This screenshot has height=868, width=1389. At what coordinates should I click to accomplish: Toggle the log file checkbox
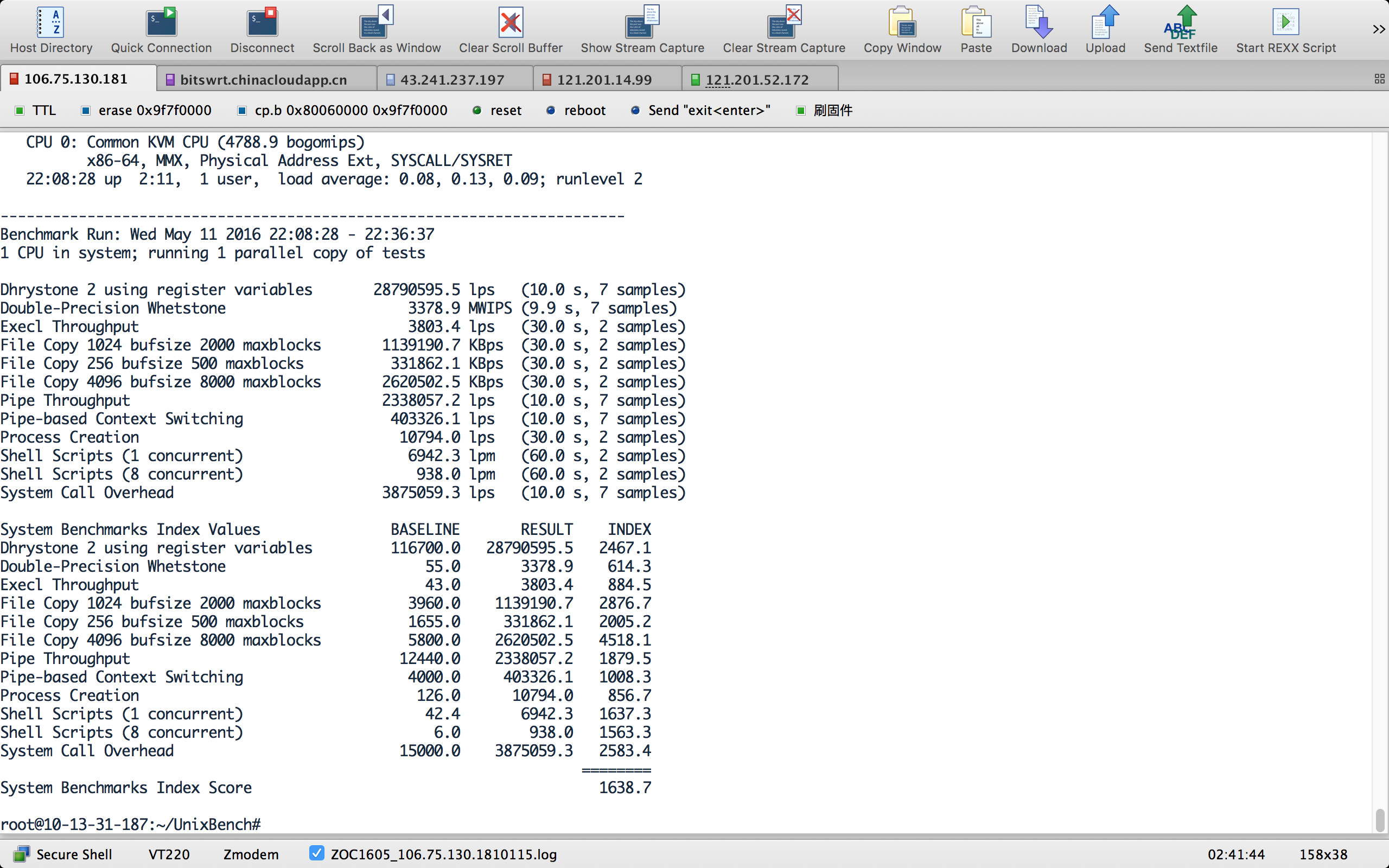[x=316, y=853]
